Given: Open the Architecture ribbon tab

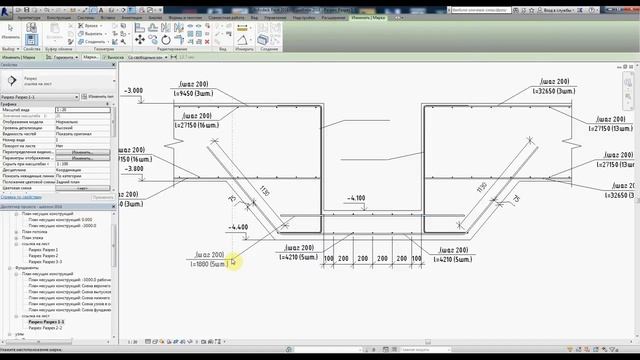Looking at the screenshot, I should click(29, 18).
